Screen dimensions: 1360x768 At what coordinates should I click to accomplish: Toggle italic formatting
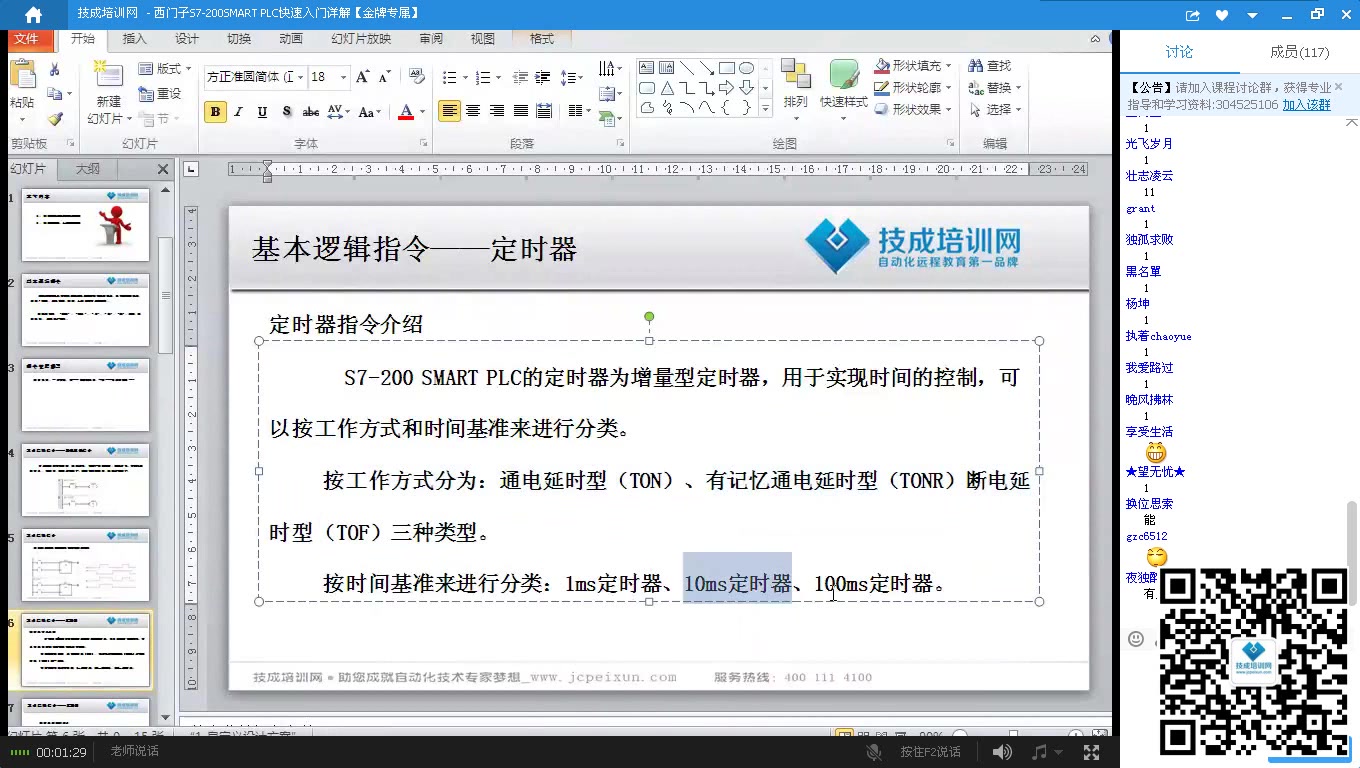point(237,112)
